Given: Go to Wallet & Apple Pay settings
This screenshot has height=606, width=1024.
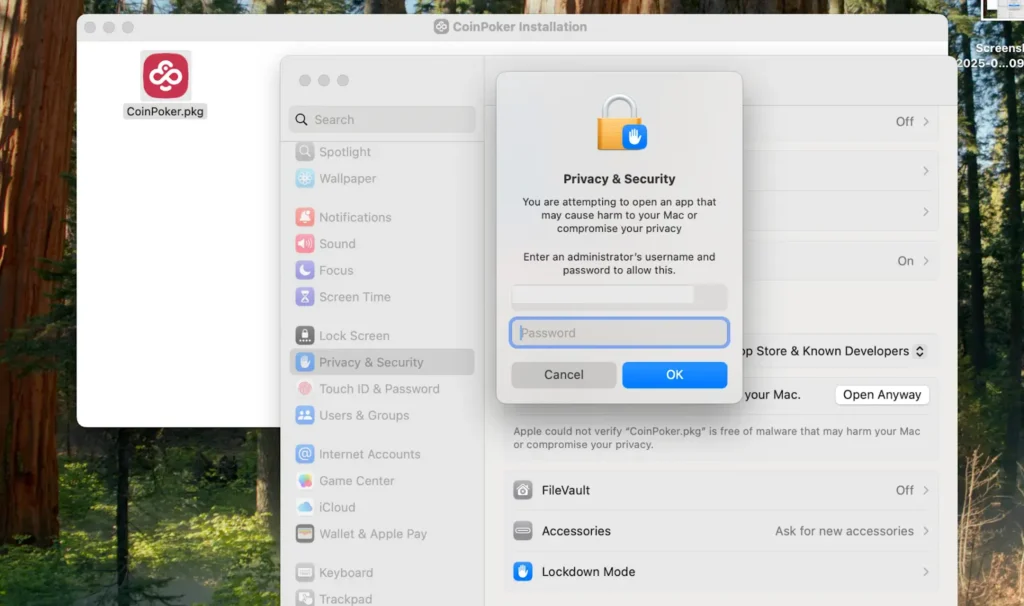Looking at the screenshot, I should tap(372, 534).
